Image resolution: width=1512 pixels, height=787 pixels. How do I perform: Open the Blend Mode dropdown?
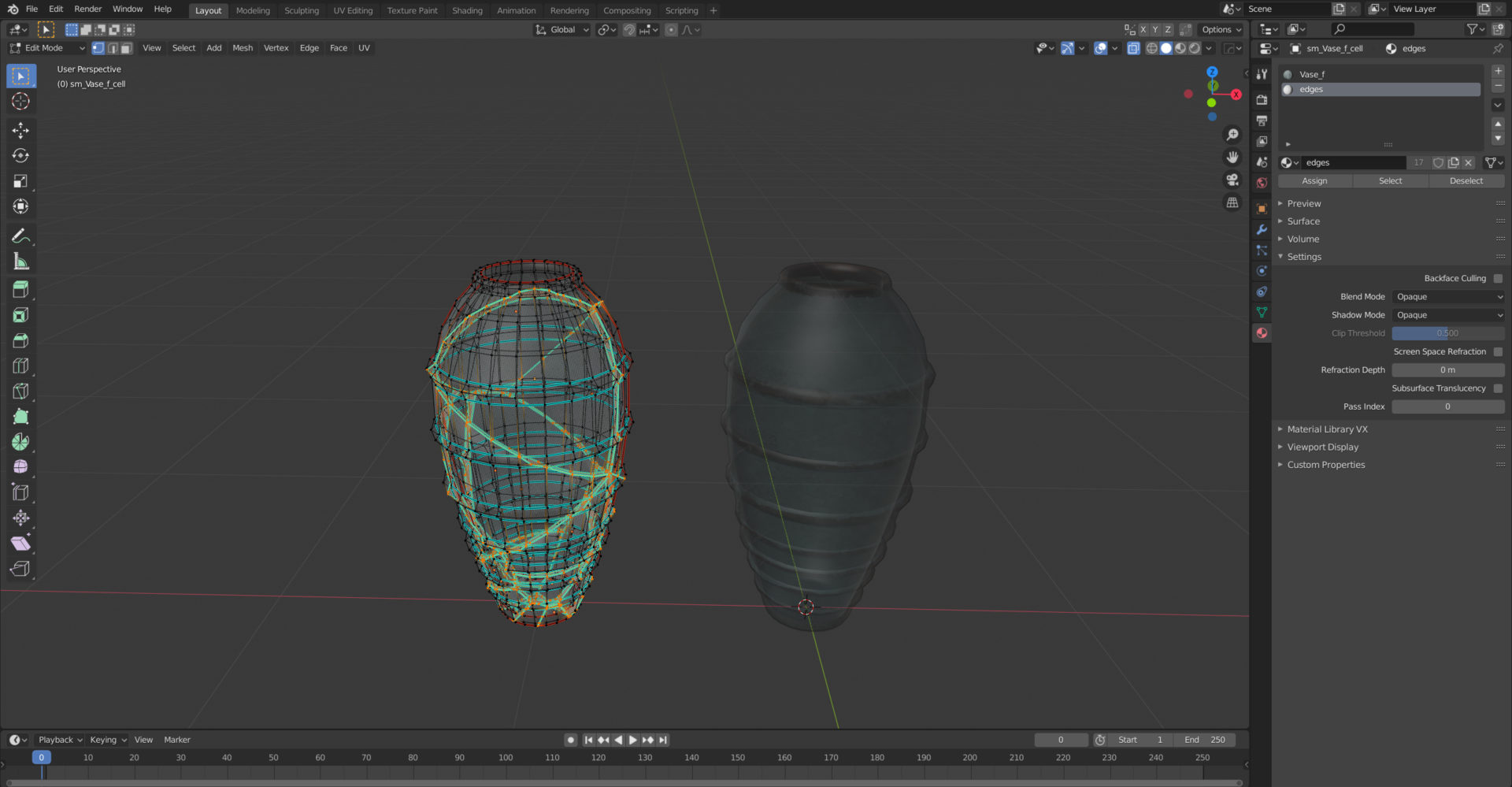(x=1447, y=296)
